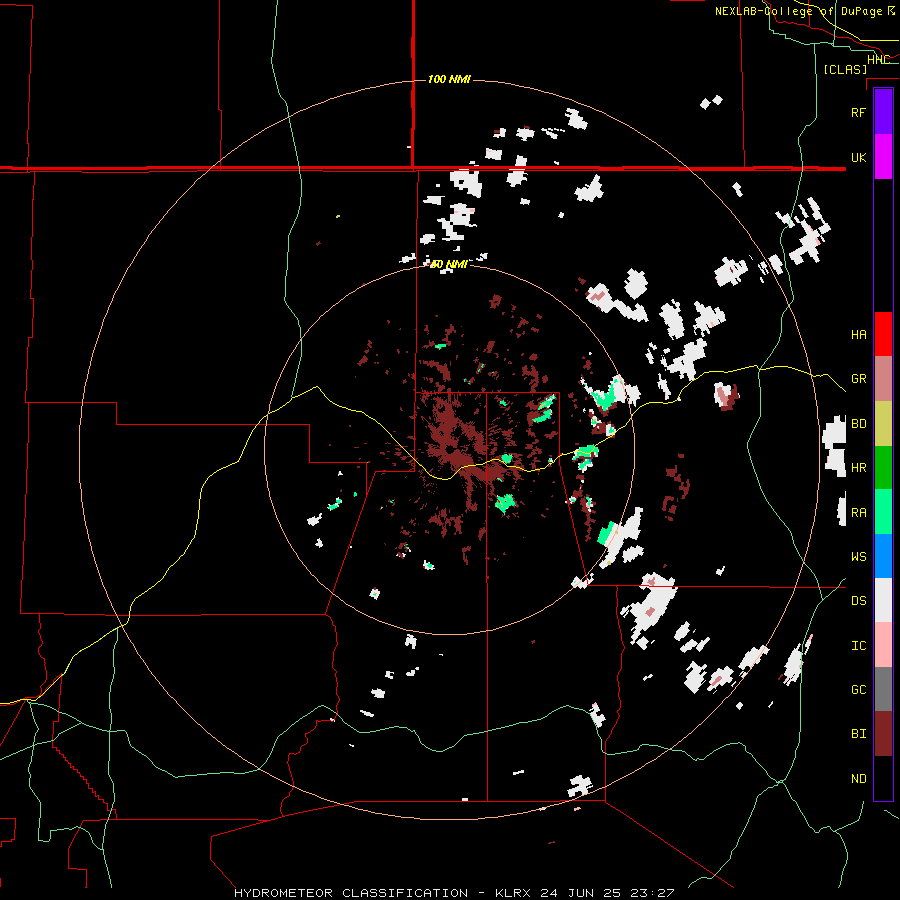
Task: Select the 'RA' legend label
Action: click(x=858, y=513)
